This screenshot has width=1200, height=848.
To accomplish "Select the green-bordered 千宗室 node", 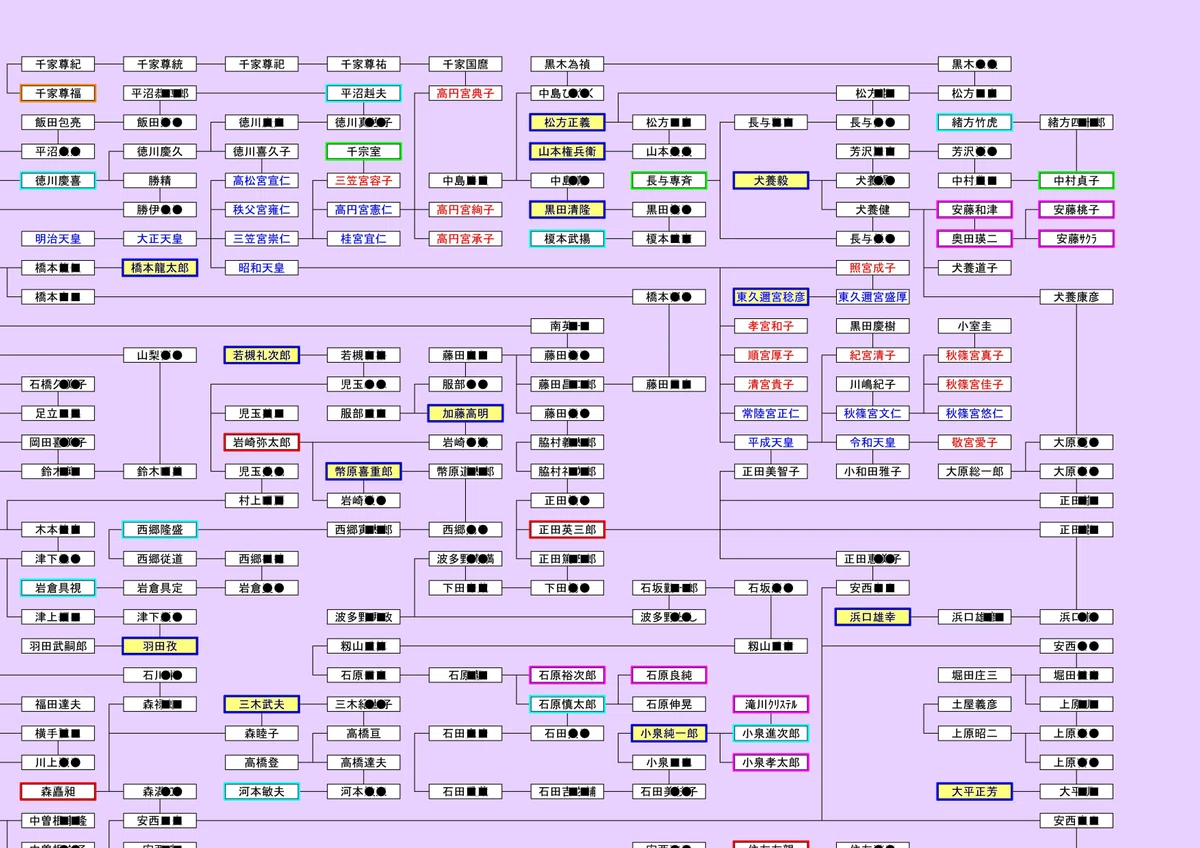I will [x=364, y=152].
